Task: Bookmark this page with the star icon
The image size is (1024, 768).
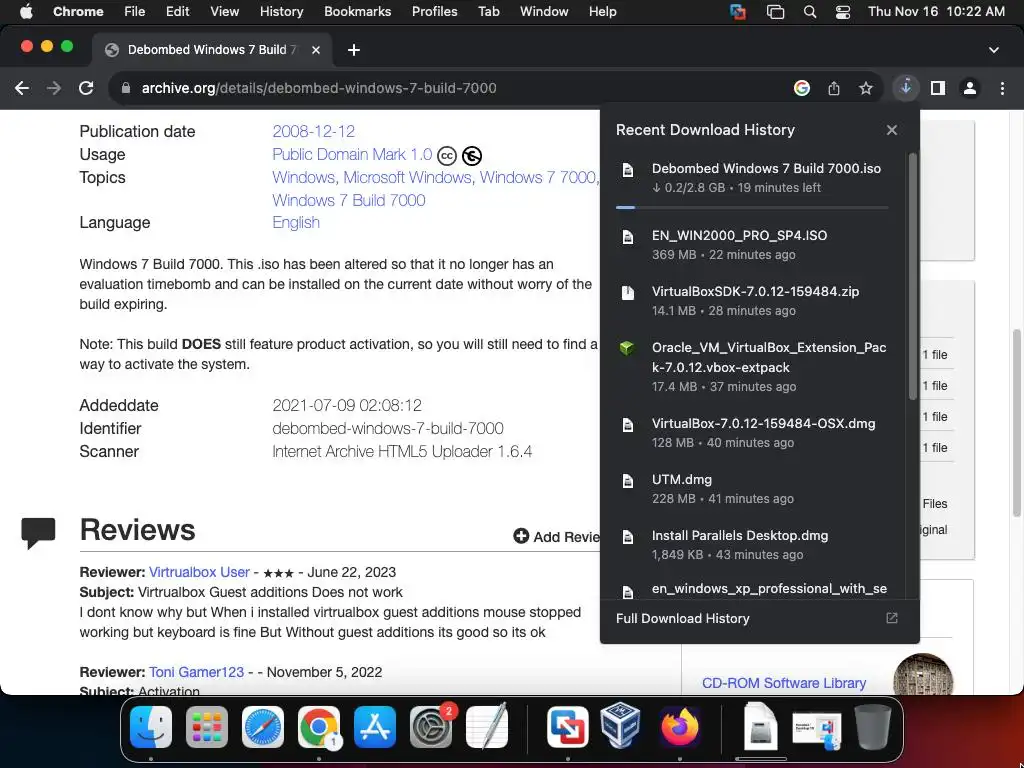Action: click(866, 88)
